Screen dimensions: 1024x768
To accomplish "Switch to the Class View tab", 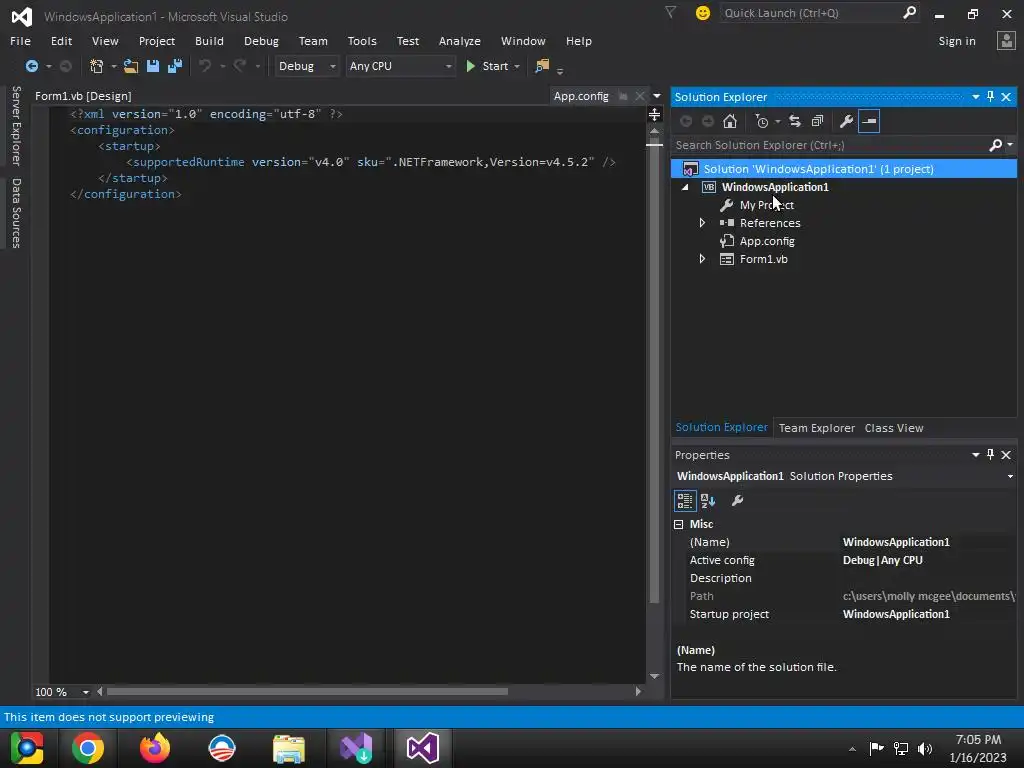I will coord(893,428).
